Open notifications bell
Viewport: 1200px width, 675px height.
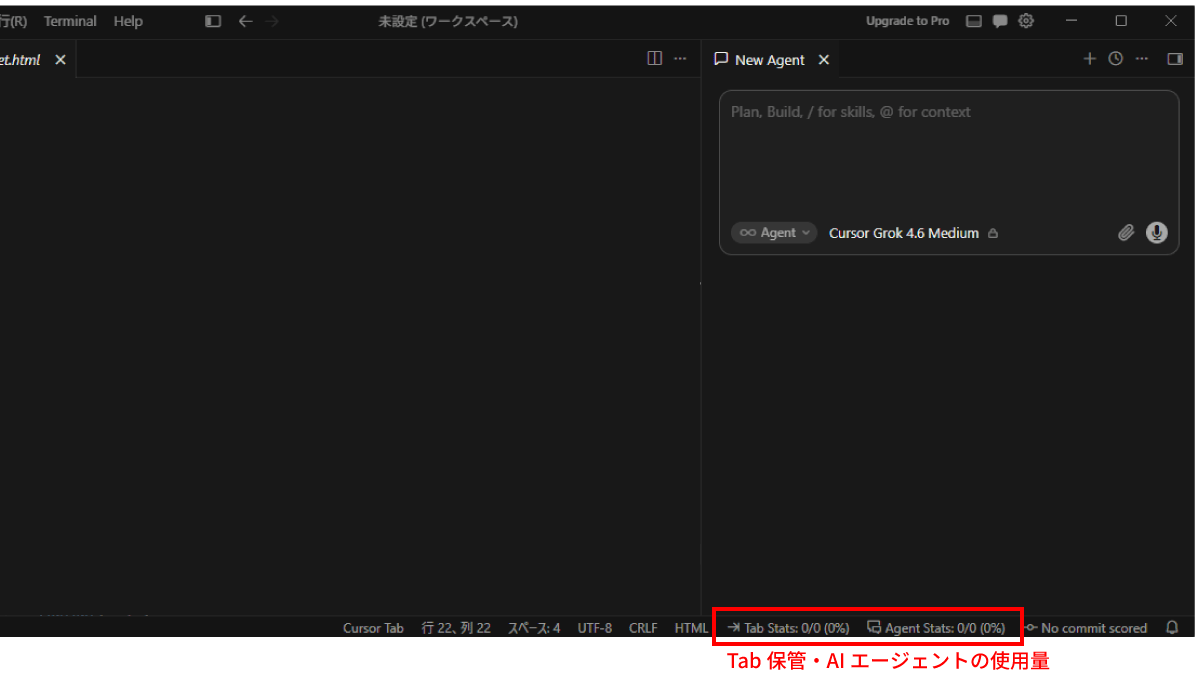[1173, 628]
